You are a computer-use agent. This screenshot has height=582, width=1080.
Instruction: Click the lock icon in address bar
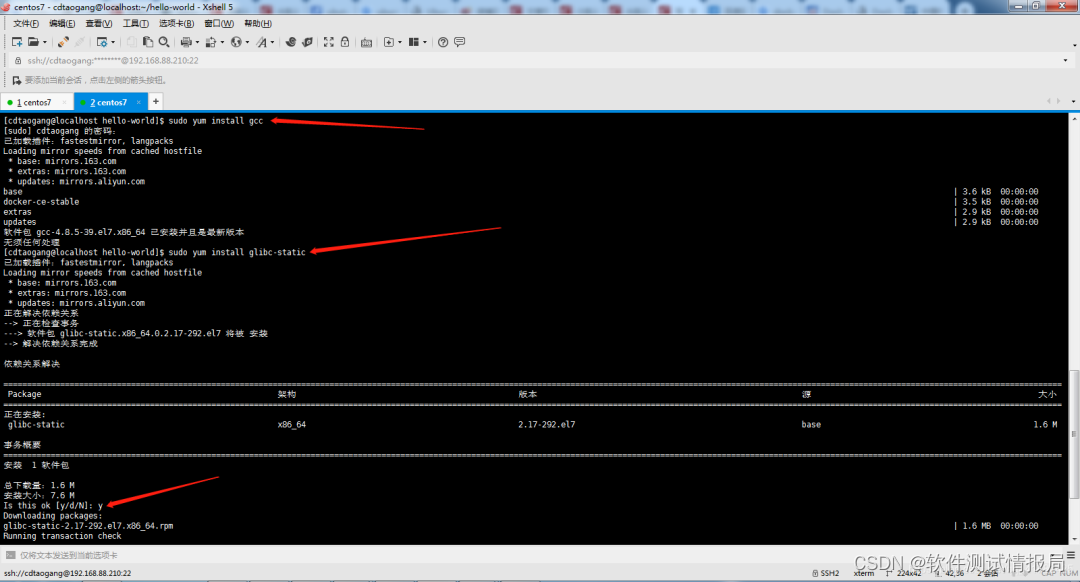18,61
